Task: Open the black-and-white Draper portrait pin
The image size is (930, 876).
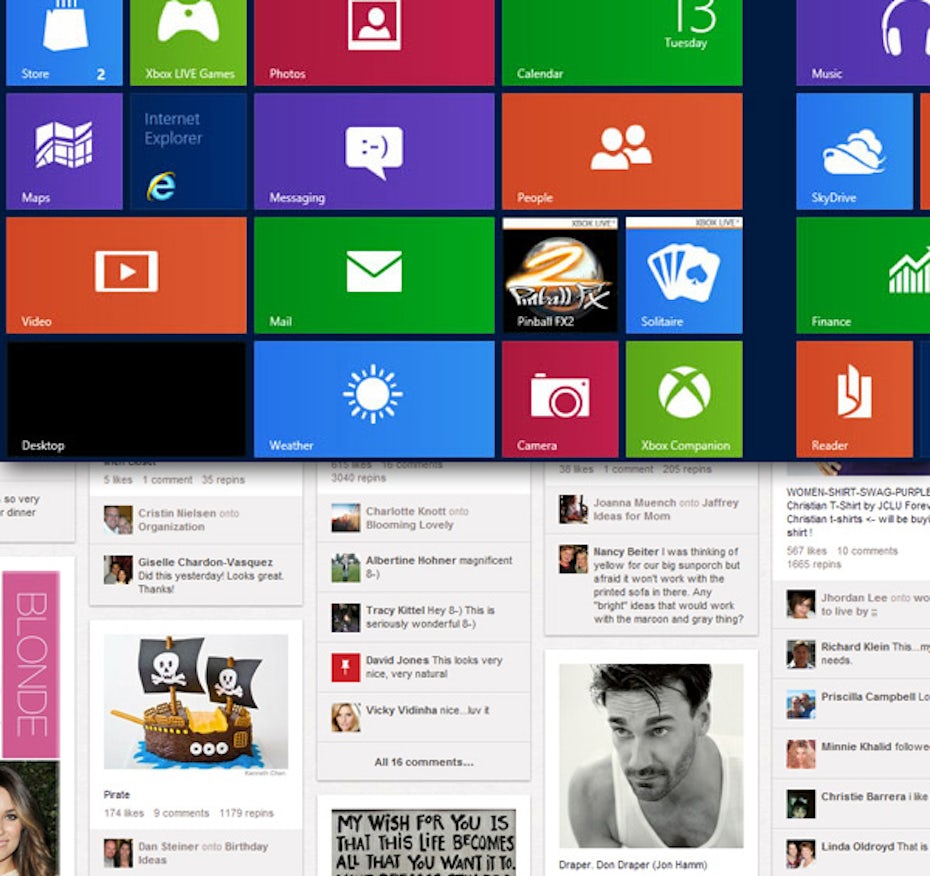Action: (650, 755)
